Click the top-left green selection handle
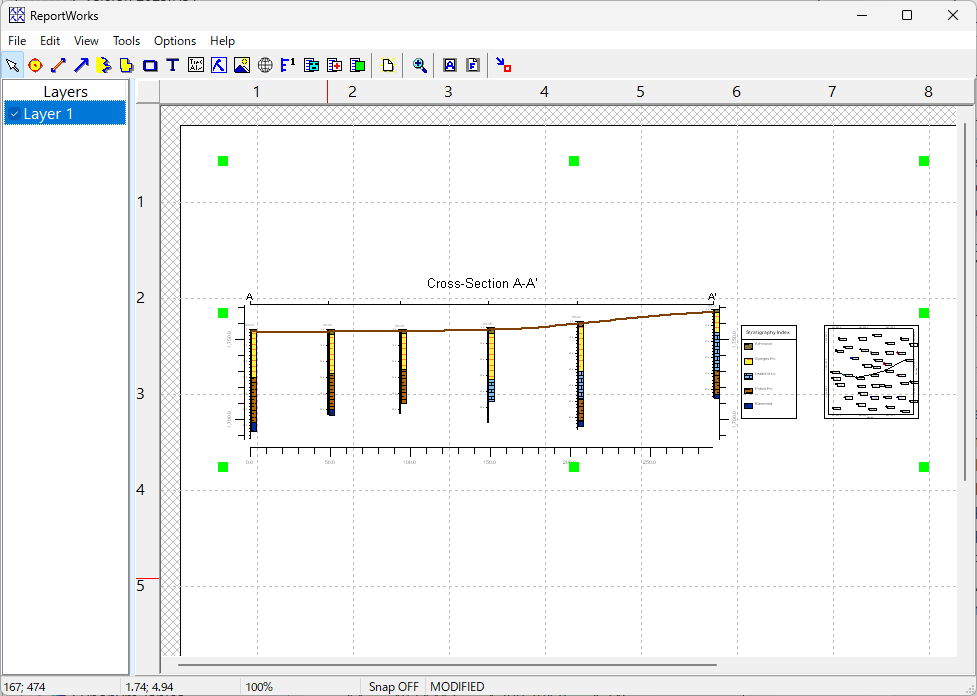Screen dimensions: 977x696 (x=223, y=161)
